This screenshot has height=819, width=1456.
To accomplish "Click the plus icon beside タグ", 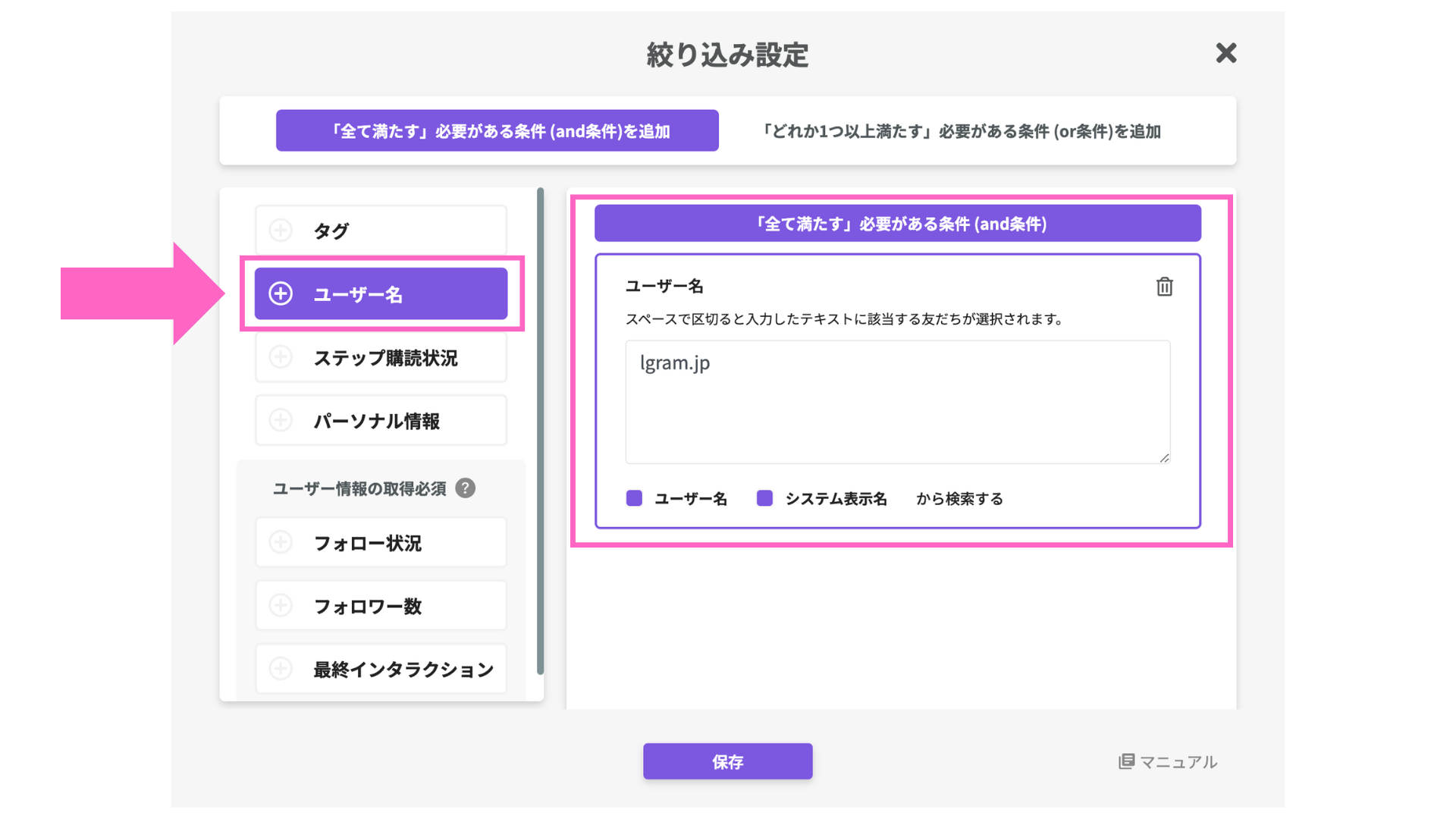I will 281,231.
